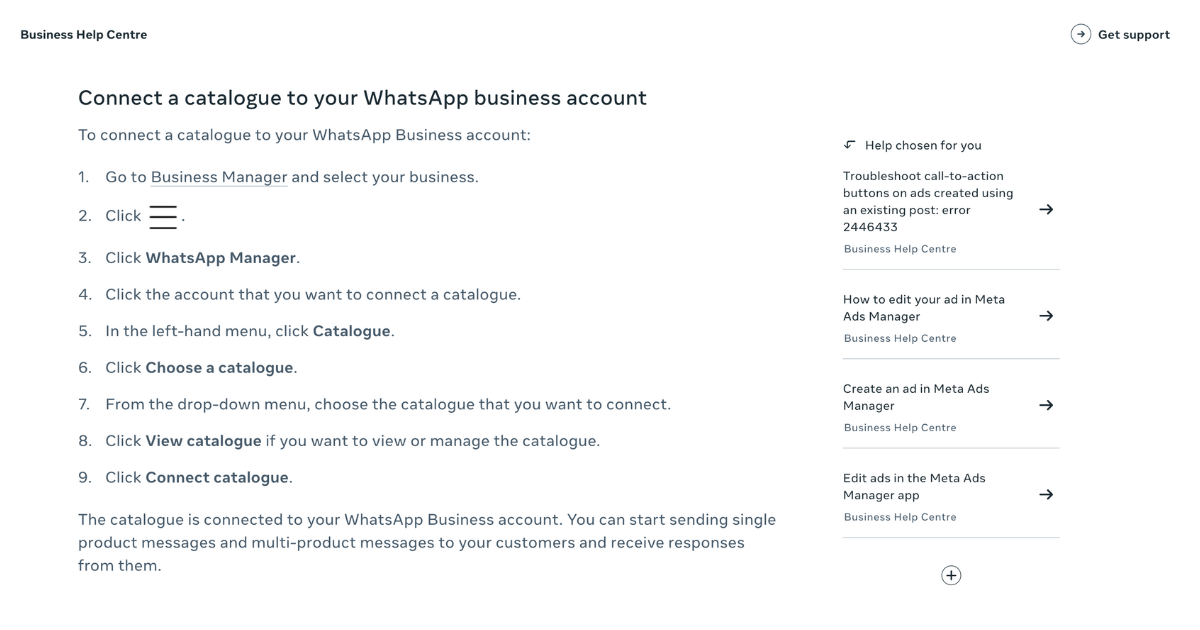Click the arrow for 'Create an ad in Meta Ads Manager'
1200x630 pixels.
pos(1046,404)
